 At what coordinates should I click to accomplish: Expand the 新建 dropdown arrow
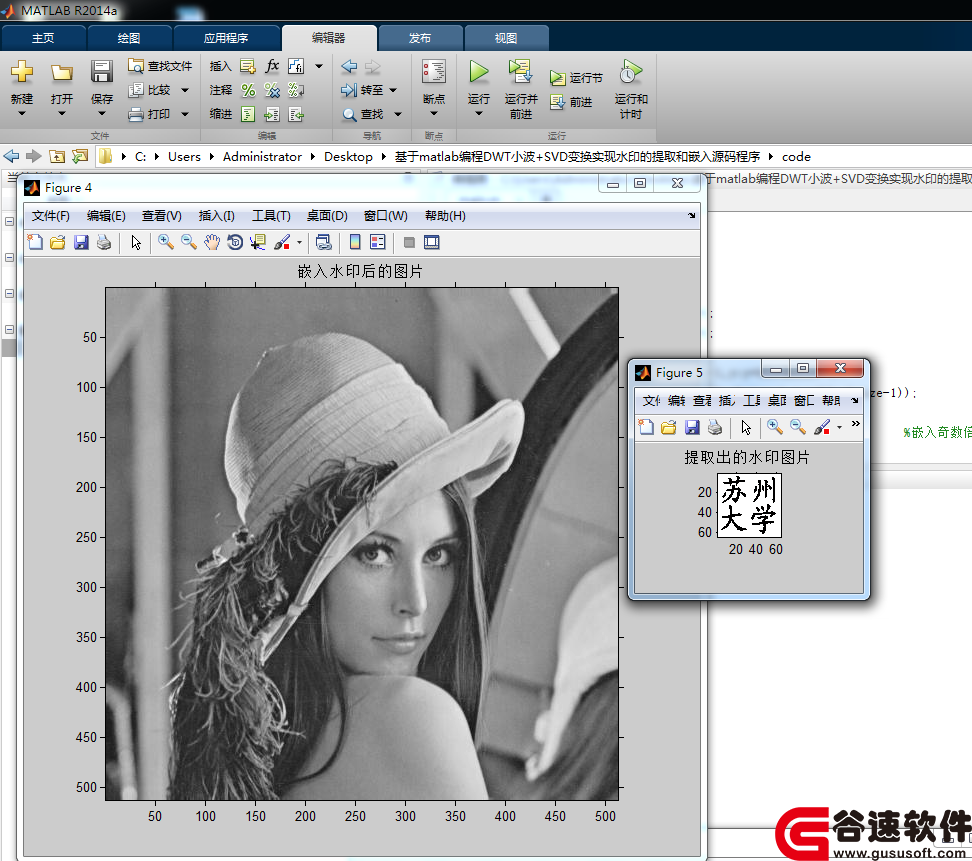tap(22, 113)
